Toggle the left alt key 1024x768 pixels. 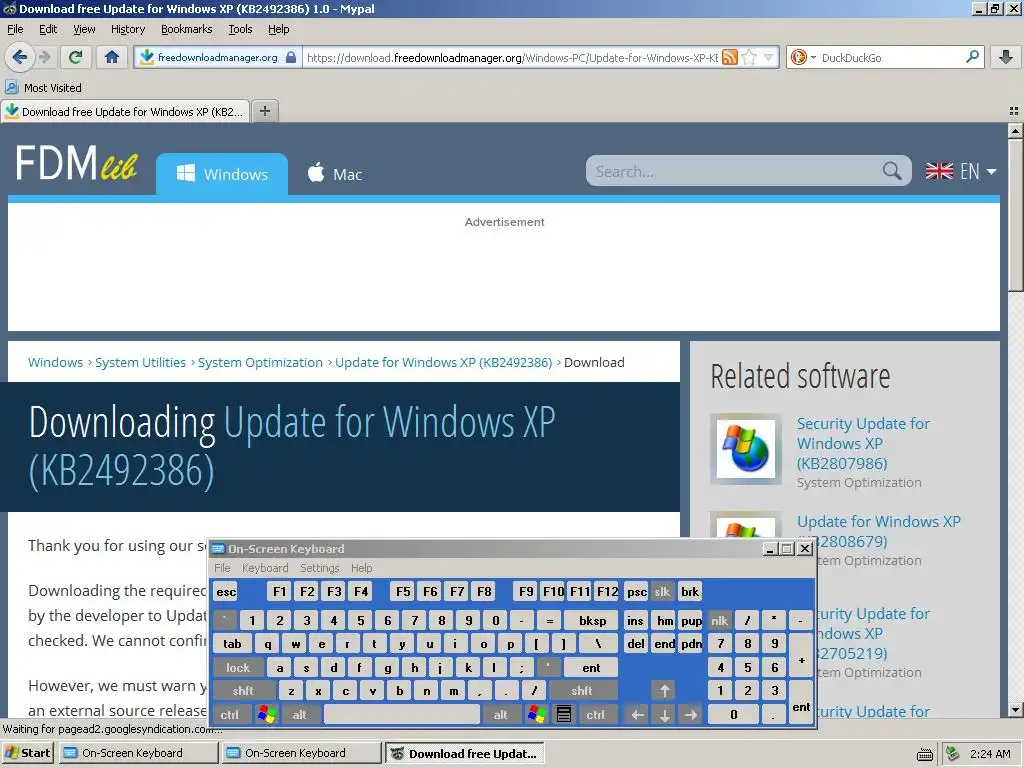[x=299, y=714]
